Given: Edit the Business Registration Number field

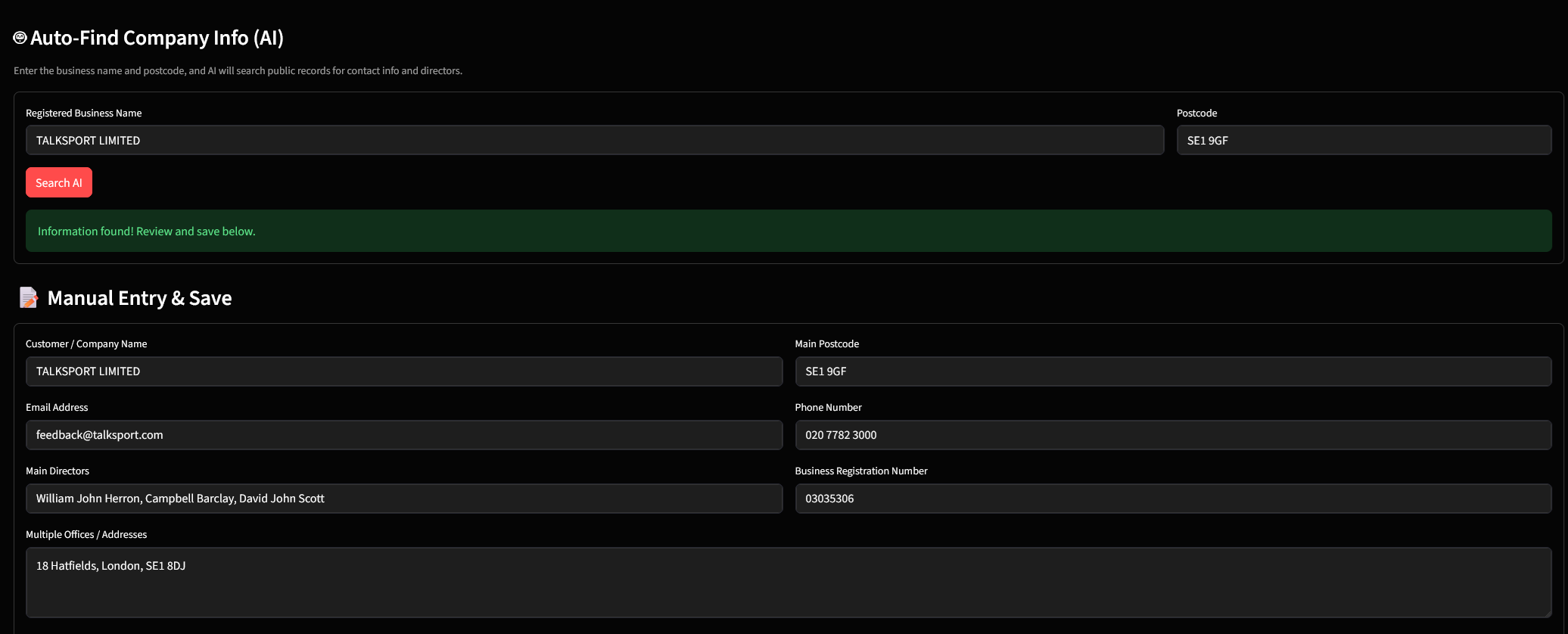Looking at the screenshot, I should [x=1173, y=499].
